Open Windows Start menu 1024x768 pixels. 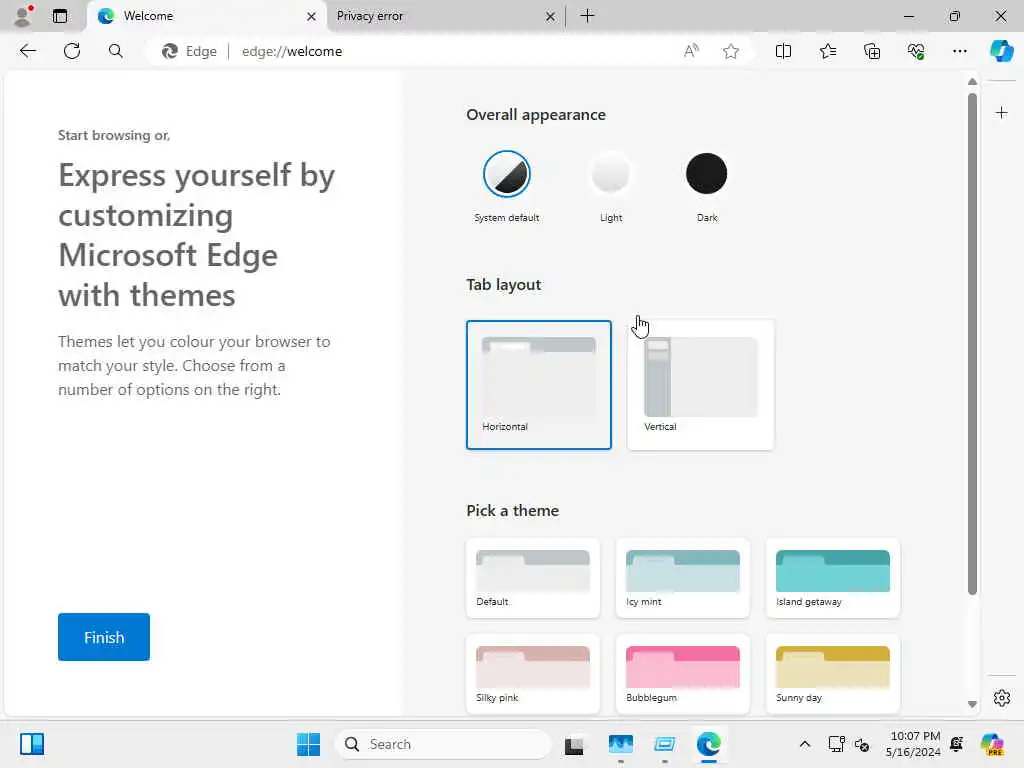click(308, 744)
